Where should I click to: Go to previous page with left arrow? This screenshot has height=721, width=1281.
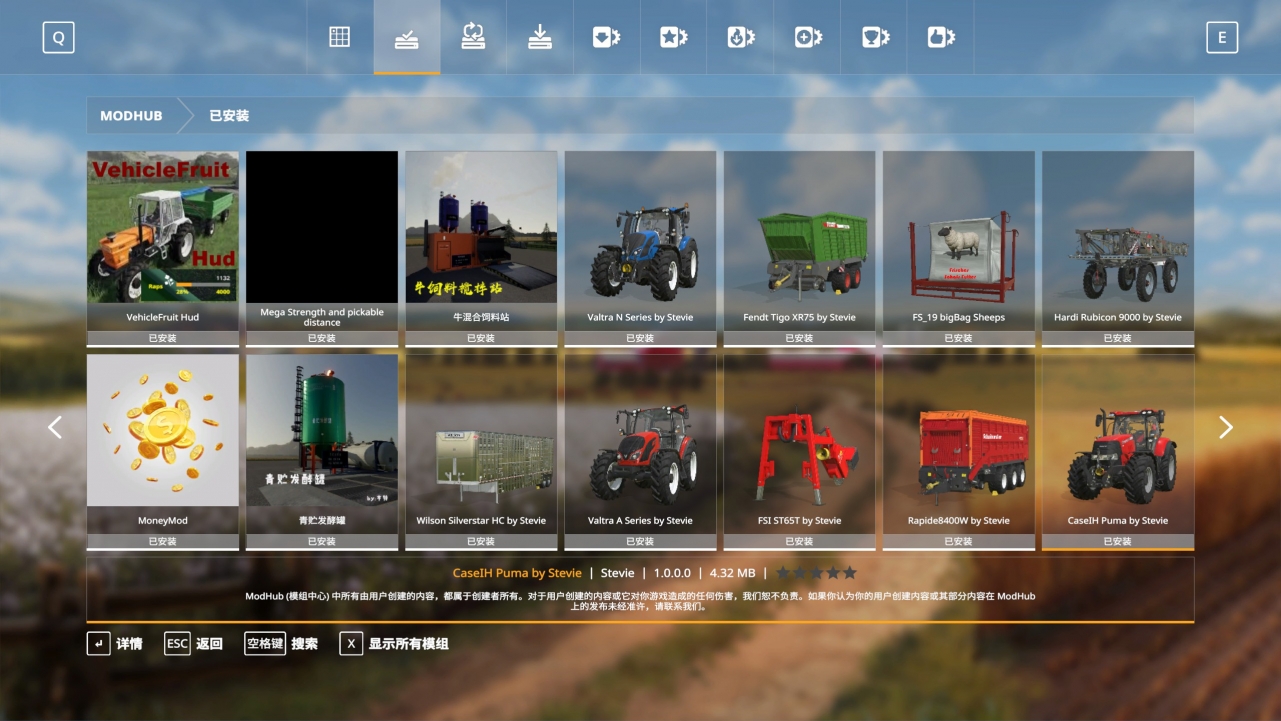click(x=55, y=428)
